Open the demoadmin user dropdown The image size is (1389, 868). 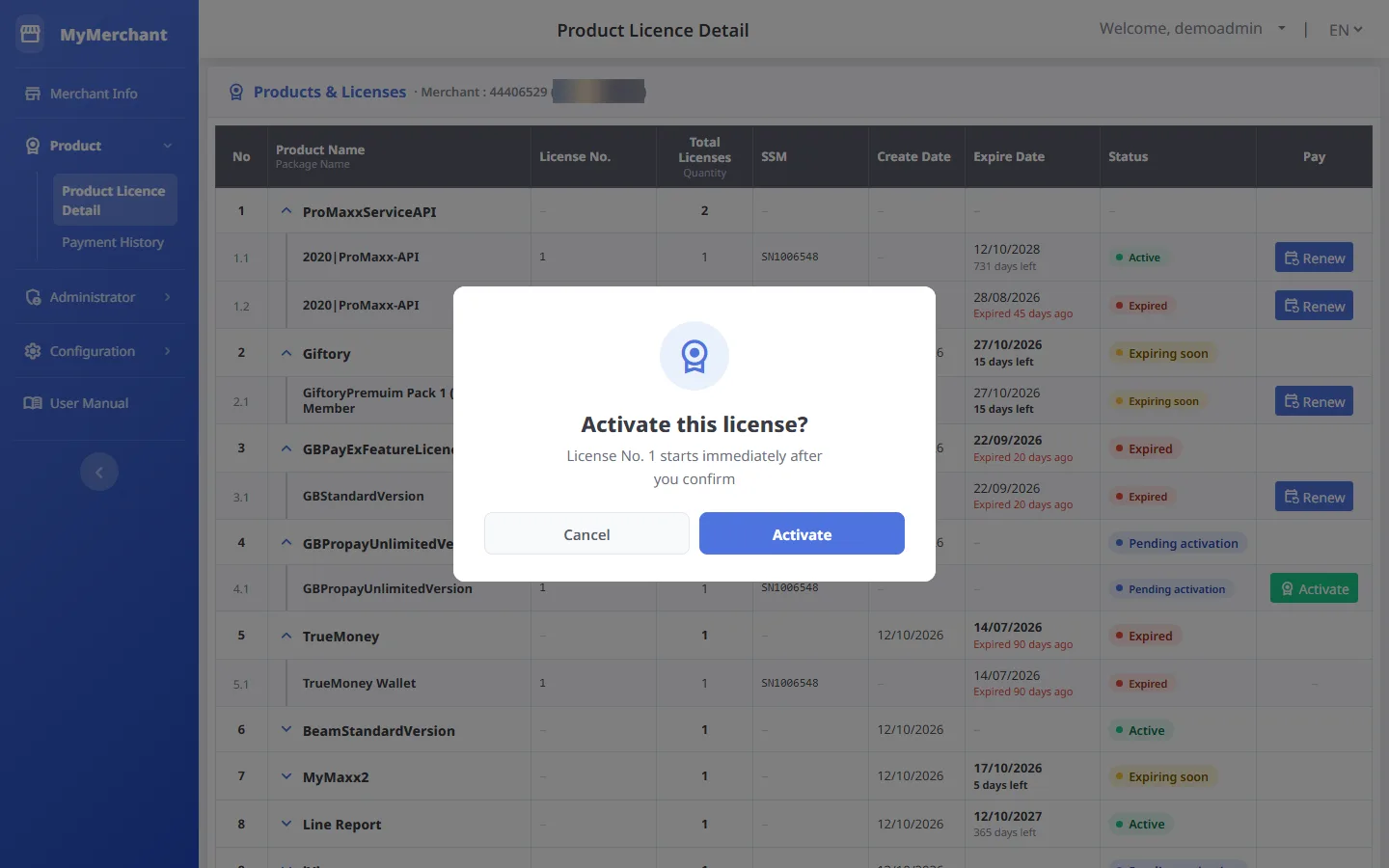point(1192,29)
